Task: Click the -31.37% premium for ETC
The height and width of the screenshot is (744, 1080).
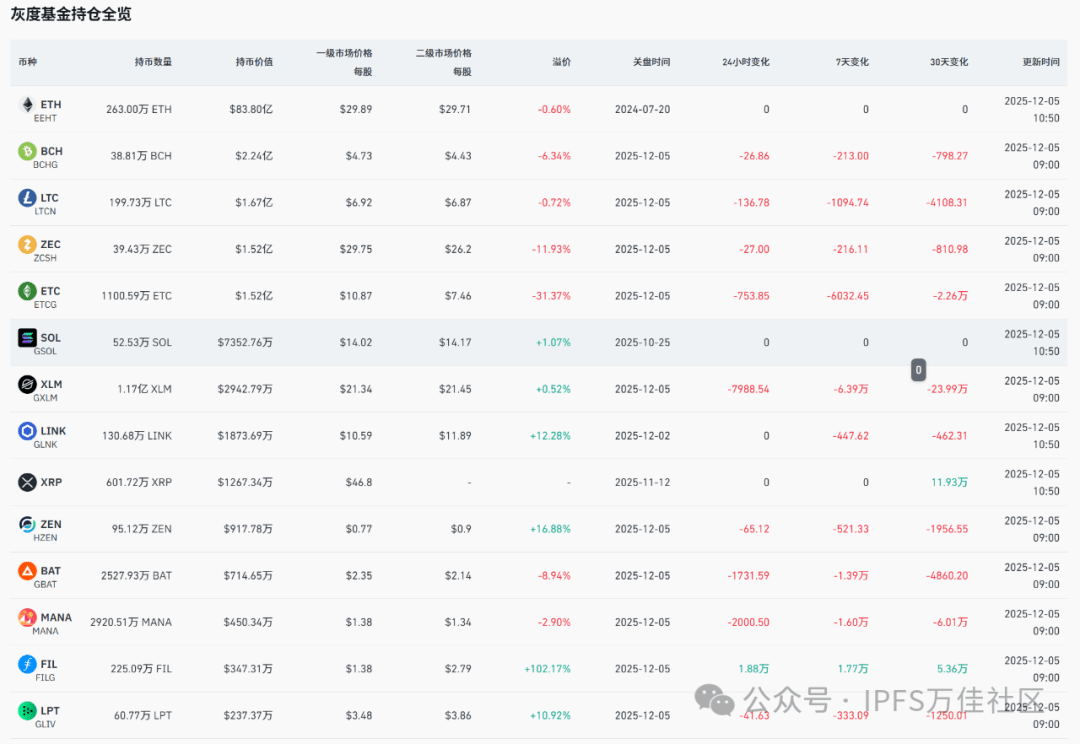Action: 551,296
